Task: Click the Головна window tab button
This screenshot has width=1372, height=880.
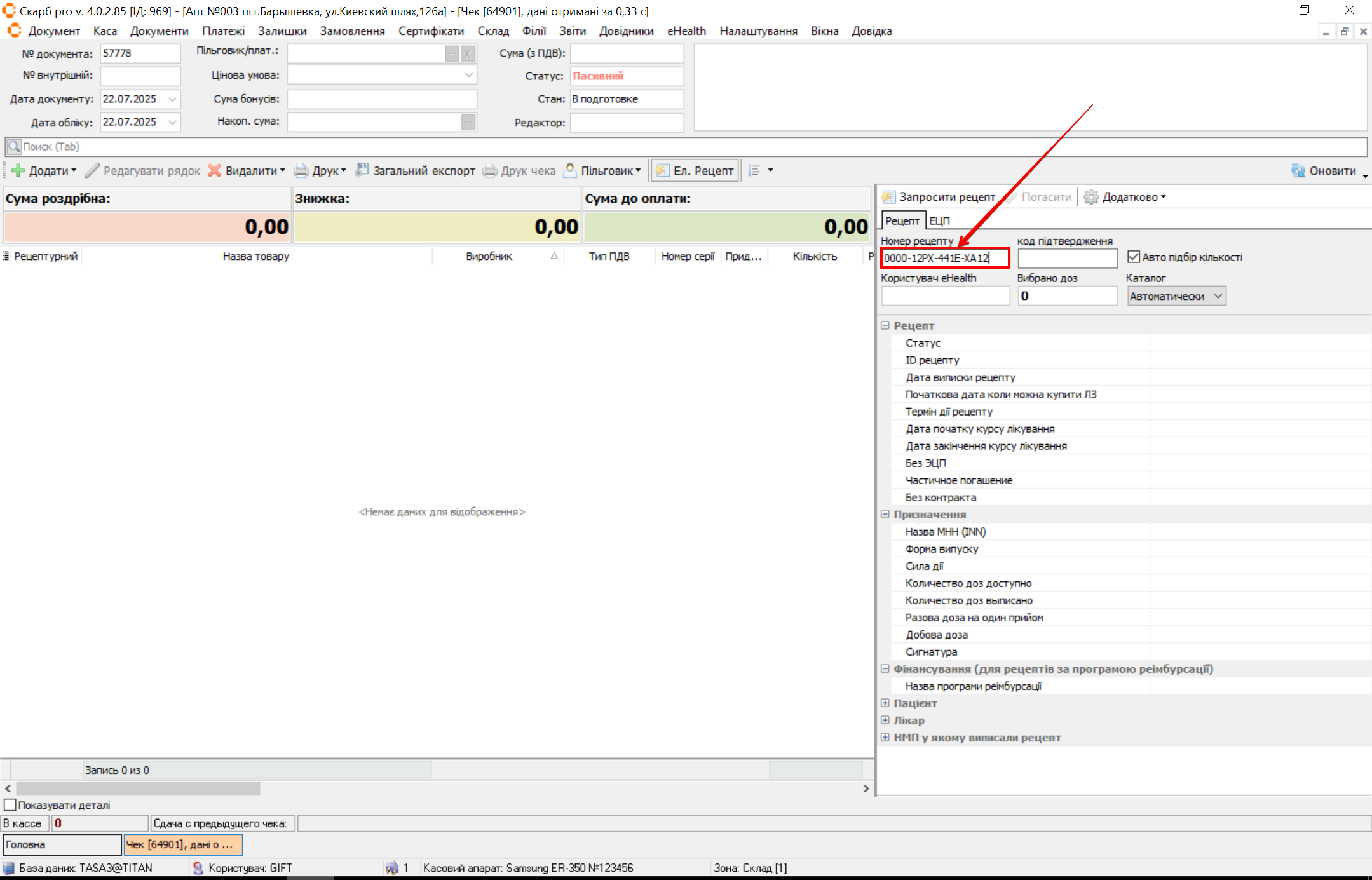Action: point(62,844)
